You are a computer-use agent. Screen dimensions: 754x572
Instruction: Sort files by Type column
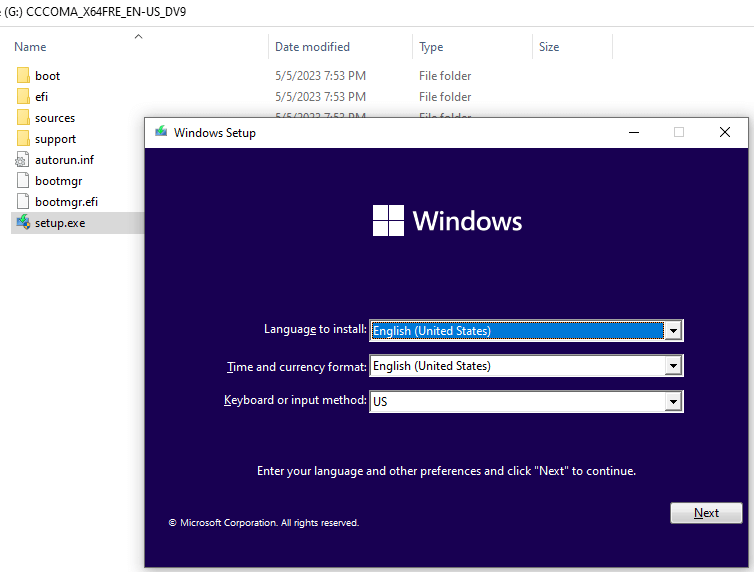431,47
